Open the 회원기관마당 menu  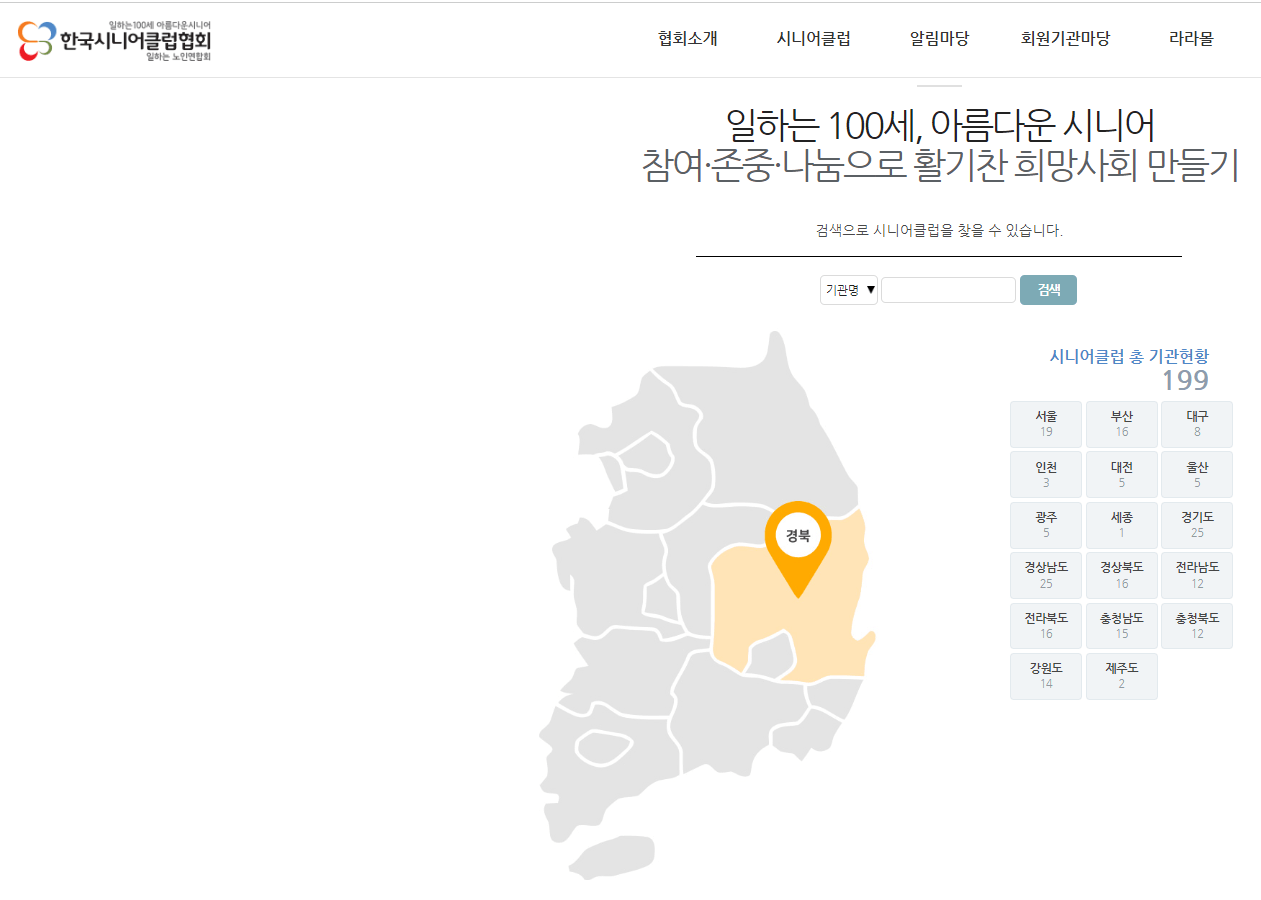(1065, 39)
